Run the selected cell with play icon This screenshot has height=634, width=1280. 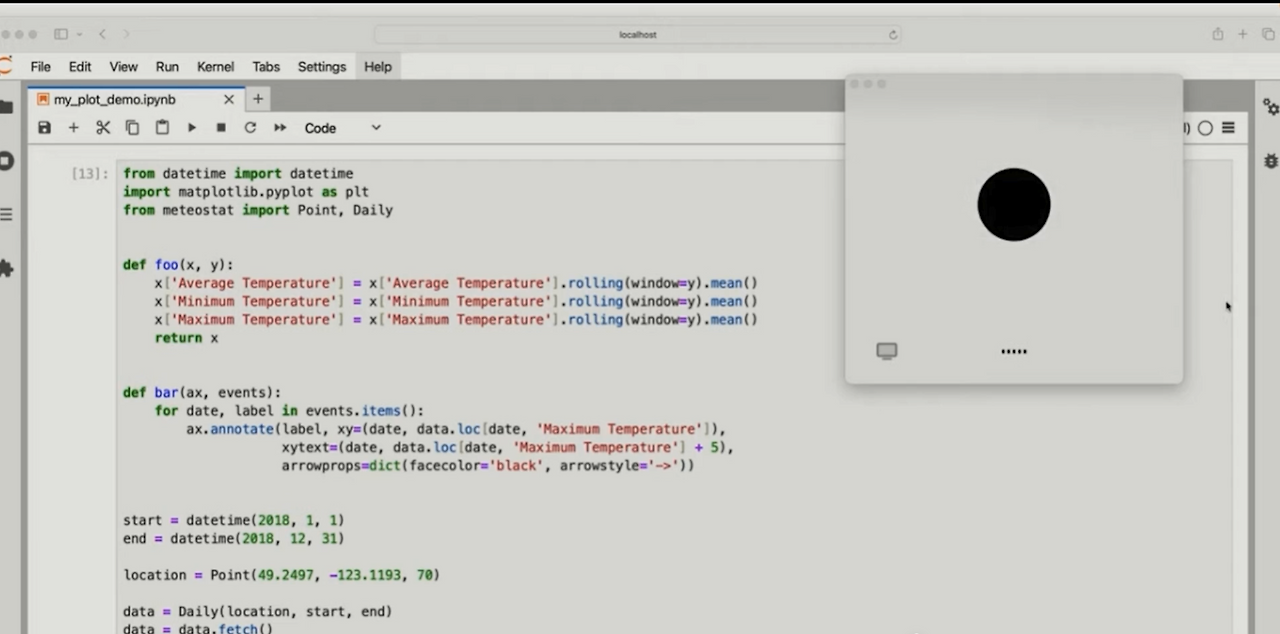pos(192,128)
